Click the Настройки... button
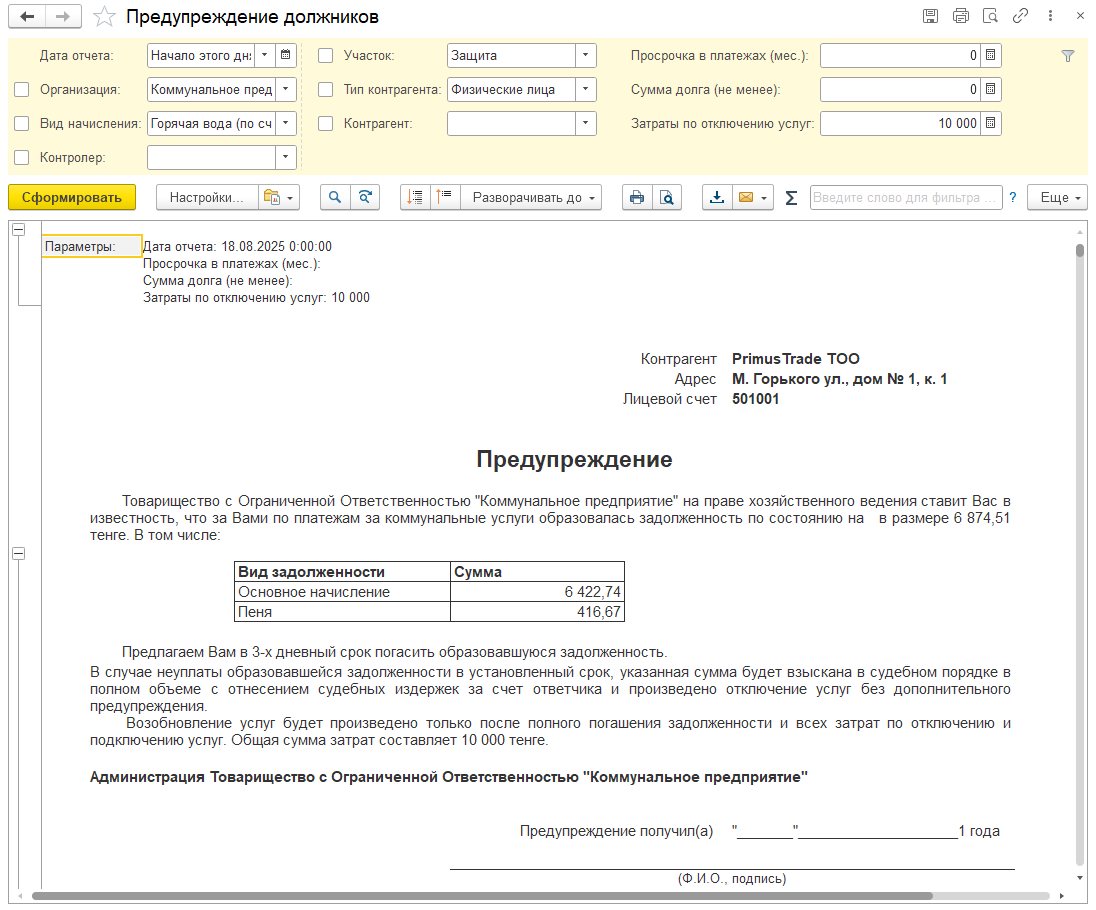Screen dimensions: 1096x910 [x=207, y=198]
